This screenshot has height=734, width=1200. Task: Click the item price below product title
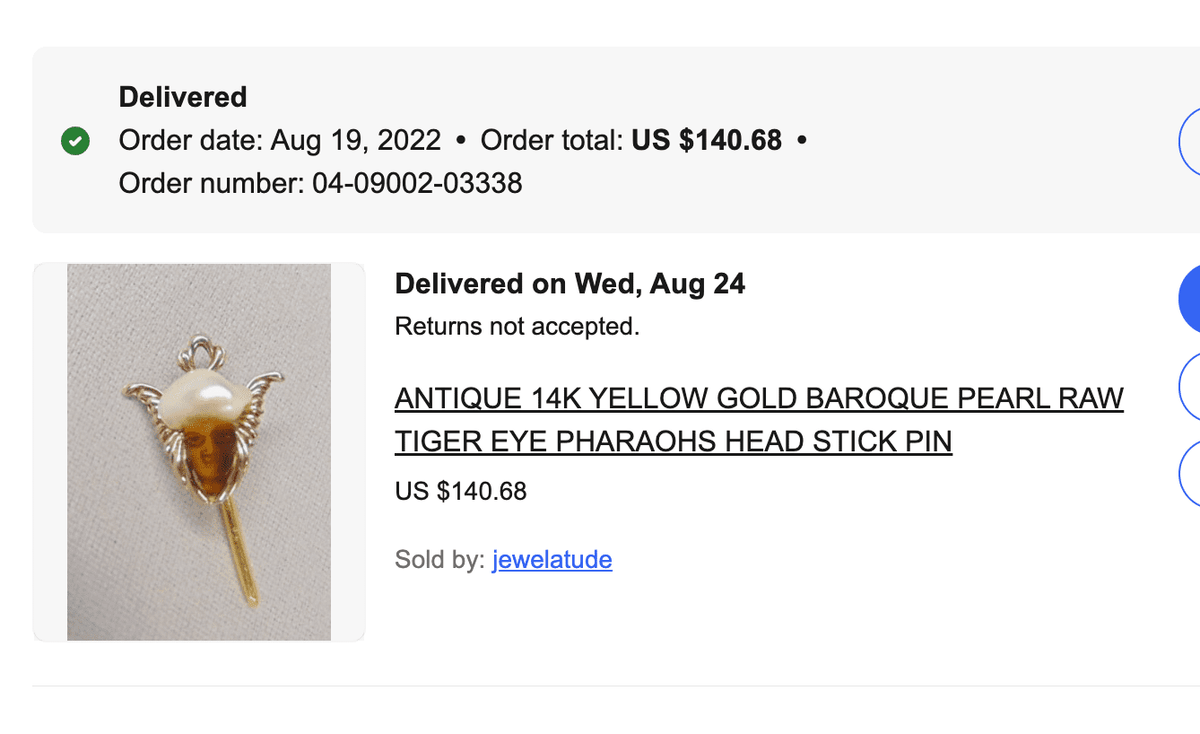(461, 491)
